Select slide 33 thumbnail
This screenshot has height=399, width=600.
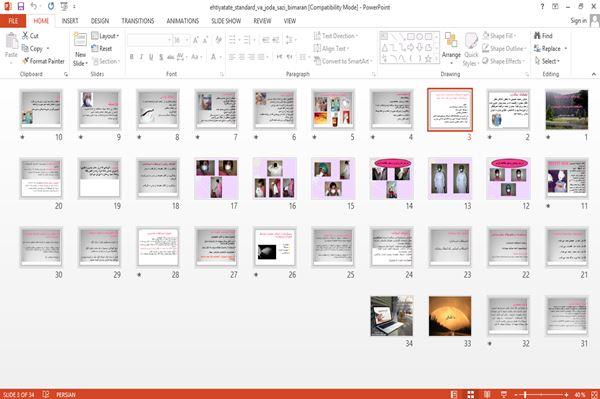click(450, 316)
